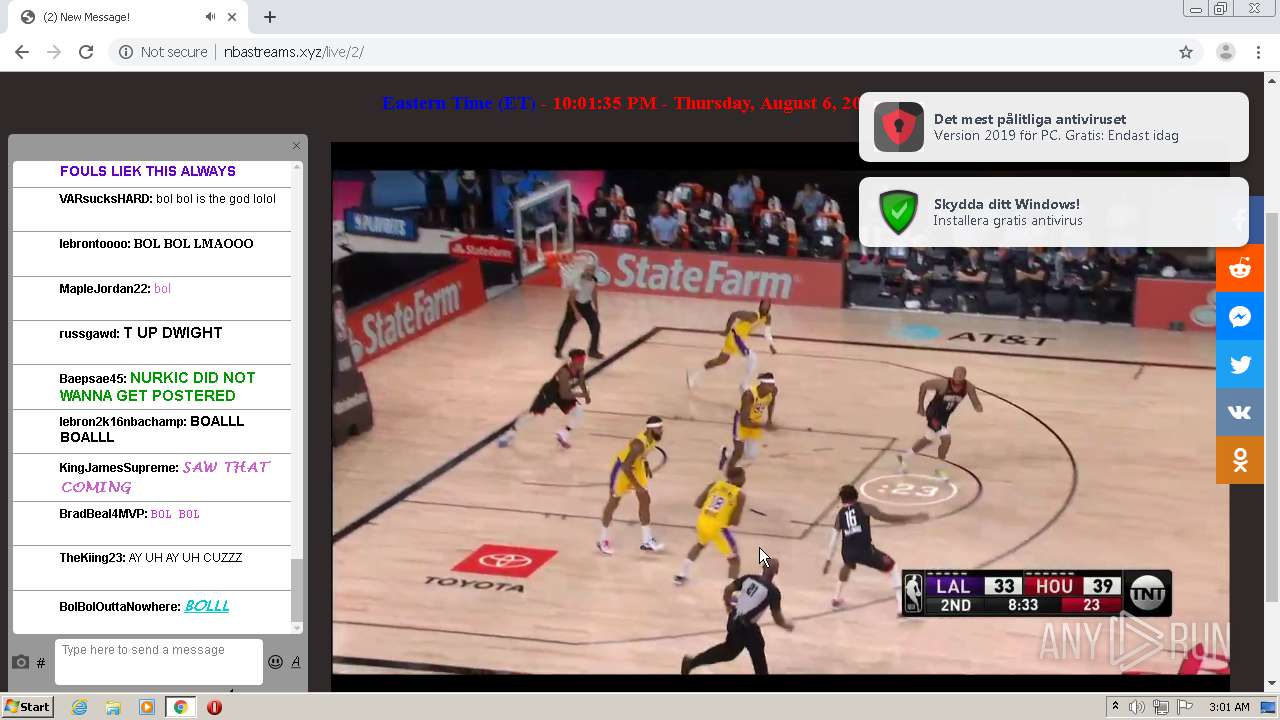This screenshot has width=1280, height=720.
Task: Select lebrontoooo's 'BOL BOL LMAOOO' message
Action: coord(194,244)
